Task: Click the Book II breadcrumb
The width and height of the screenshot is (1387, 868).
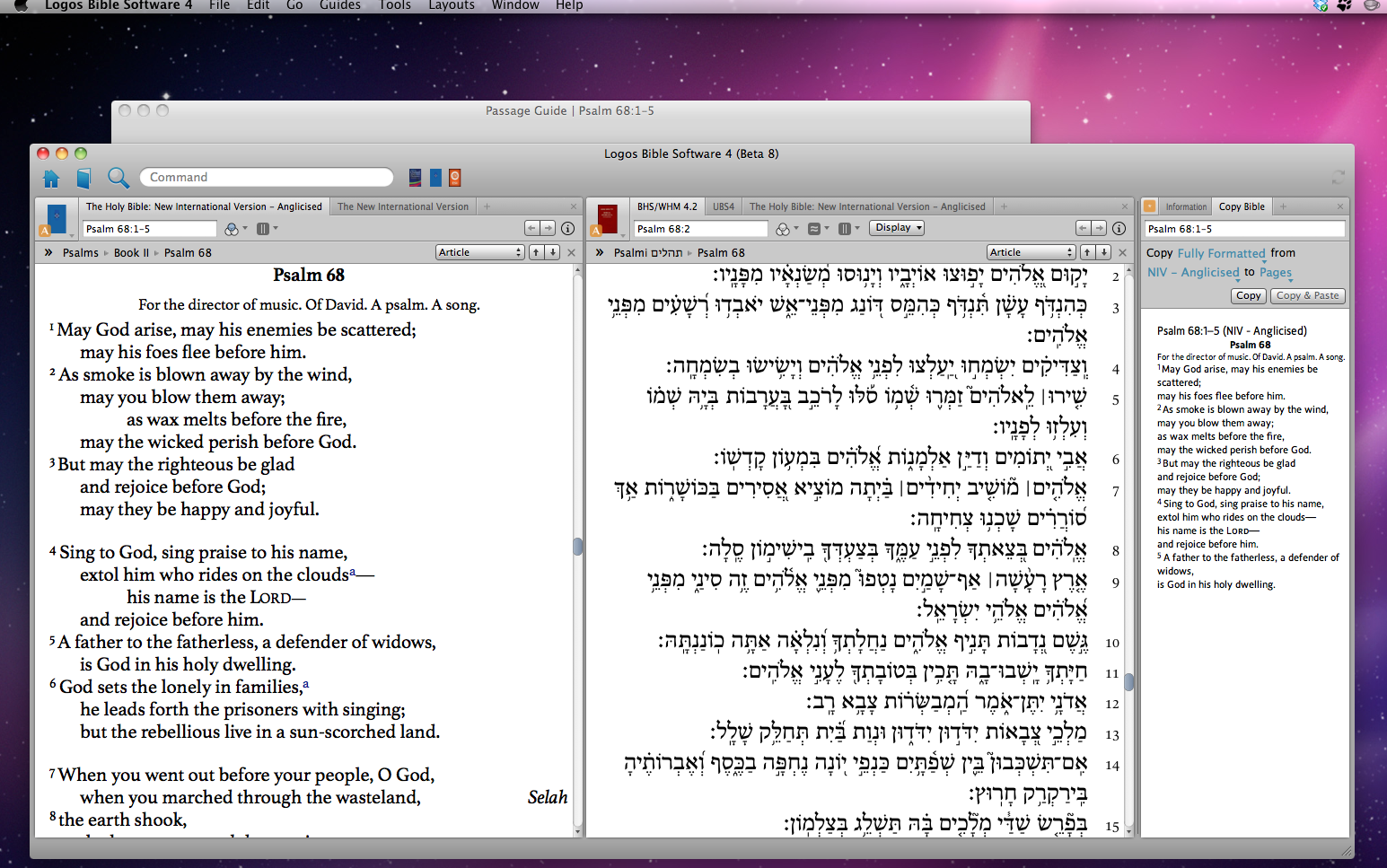Action: pyautogui.click(x=131, y=253)
